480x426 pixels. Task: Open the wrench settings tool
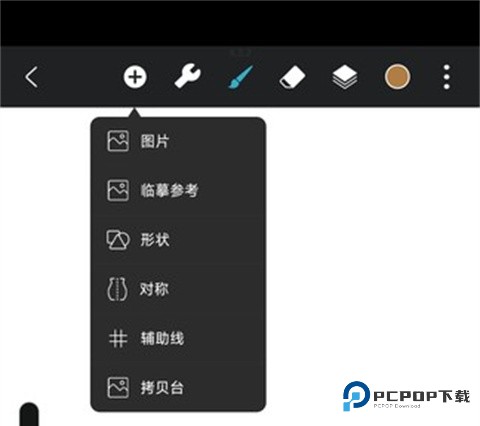(188, 77)
